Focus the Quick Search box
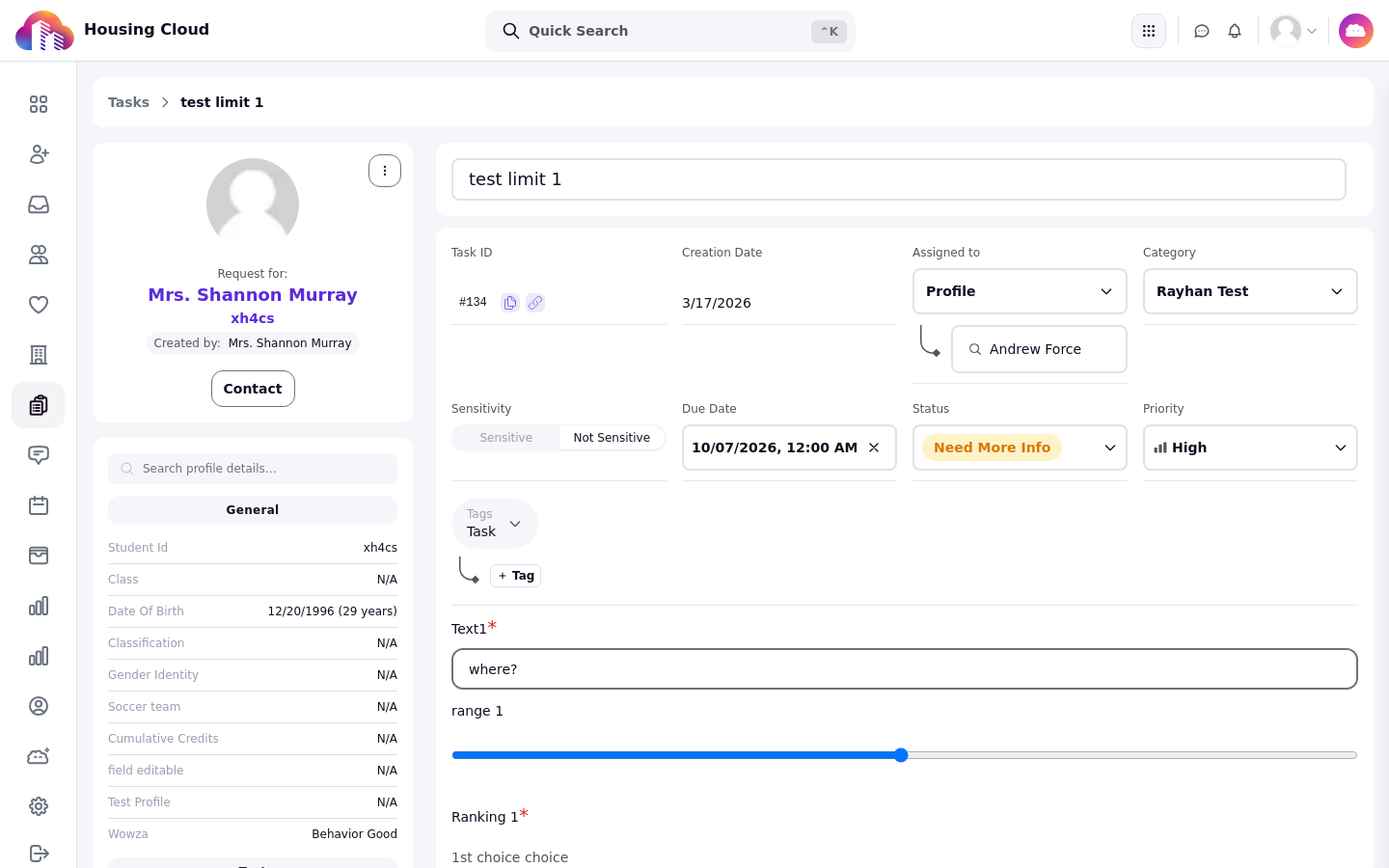1389x868 pixels. (670, 31)
